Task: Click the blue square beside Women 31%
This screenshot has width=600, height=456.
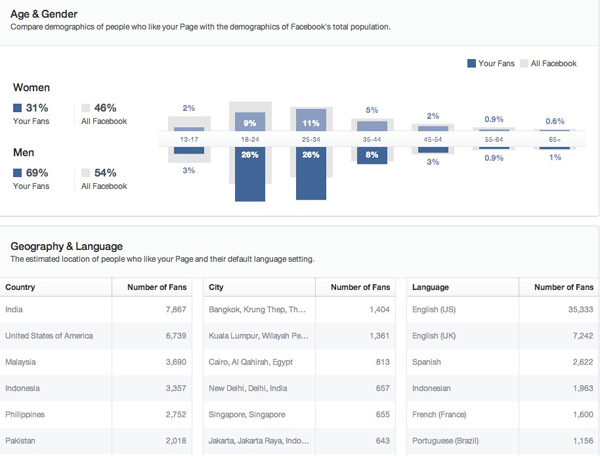Action: [x=18, y=108]
